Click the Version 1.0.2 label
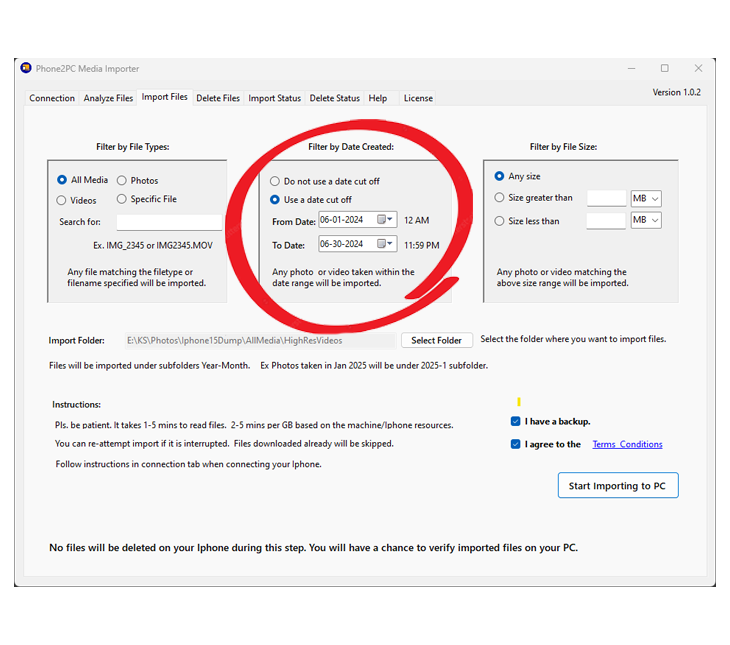The image size is (730, 645). [676, 92]
